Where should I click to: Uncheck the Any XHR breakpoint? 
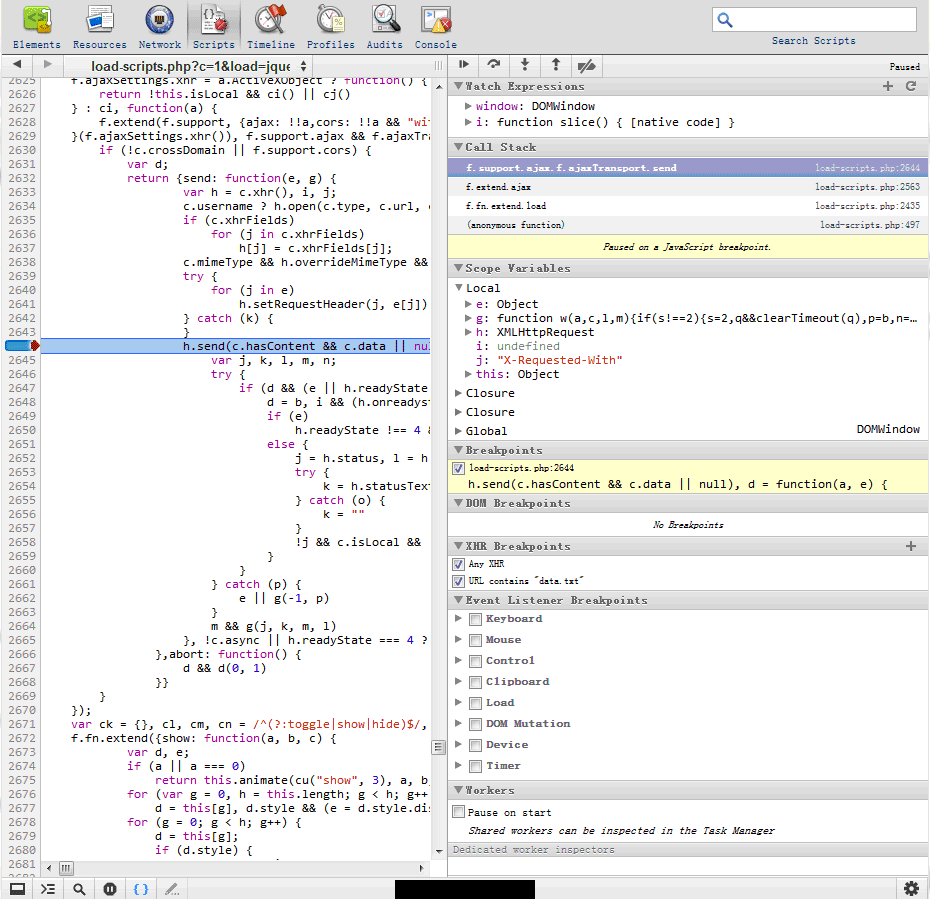(x=458, y=564)
